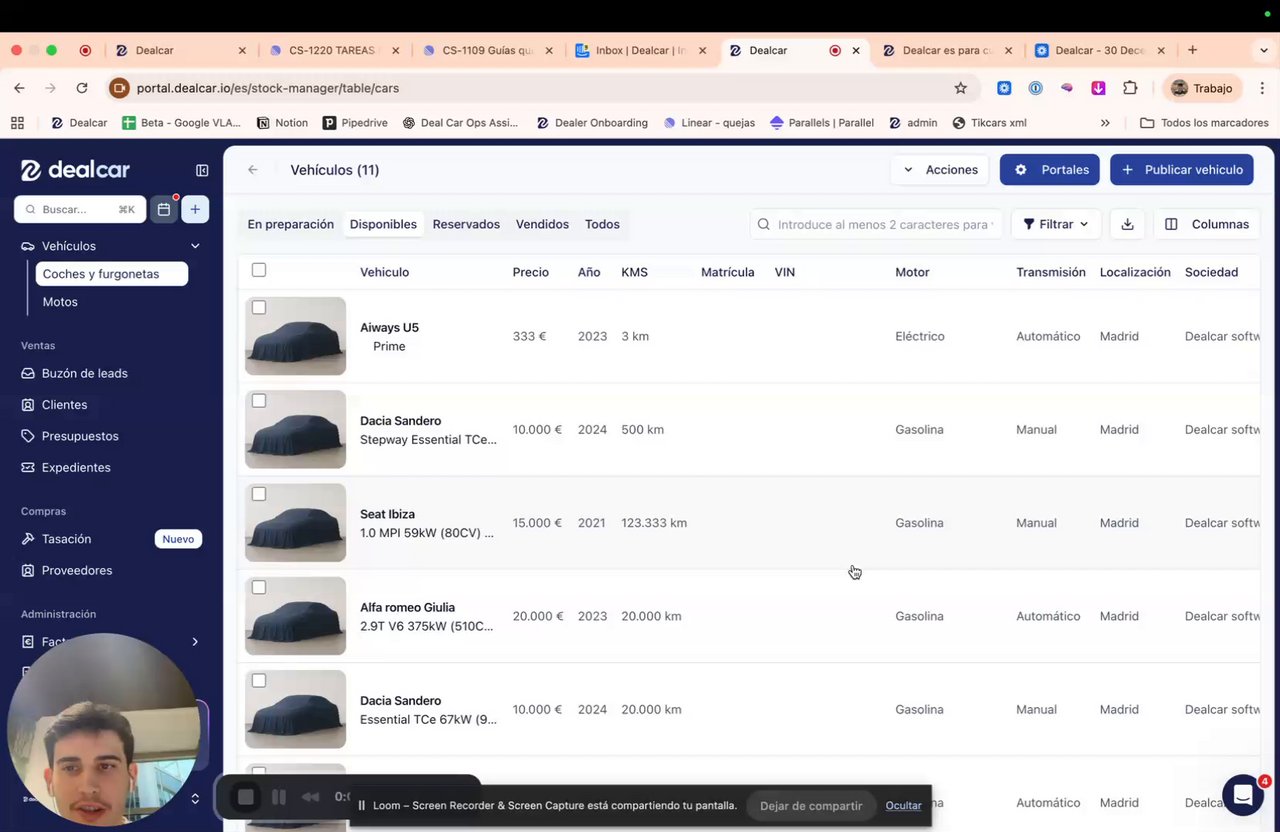
Task: Open the calendar icon in sidebar
Action: point(164,209)
